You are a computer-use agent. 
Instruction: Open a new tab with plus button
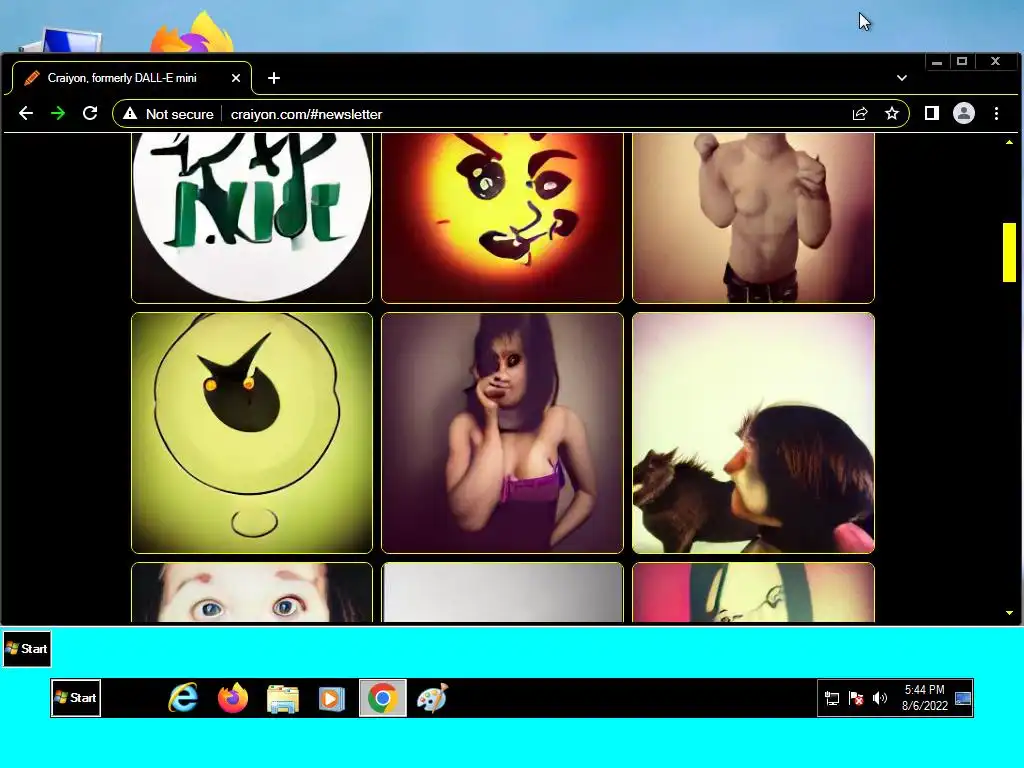click(x=274, y=78)
